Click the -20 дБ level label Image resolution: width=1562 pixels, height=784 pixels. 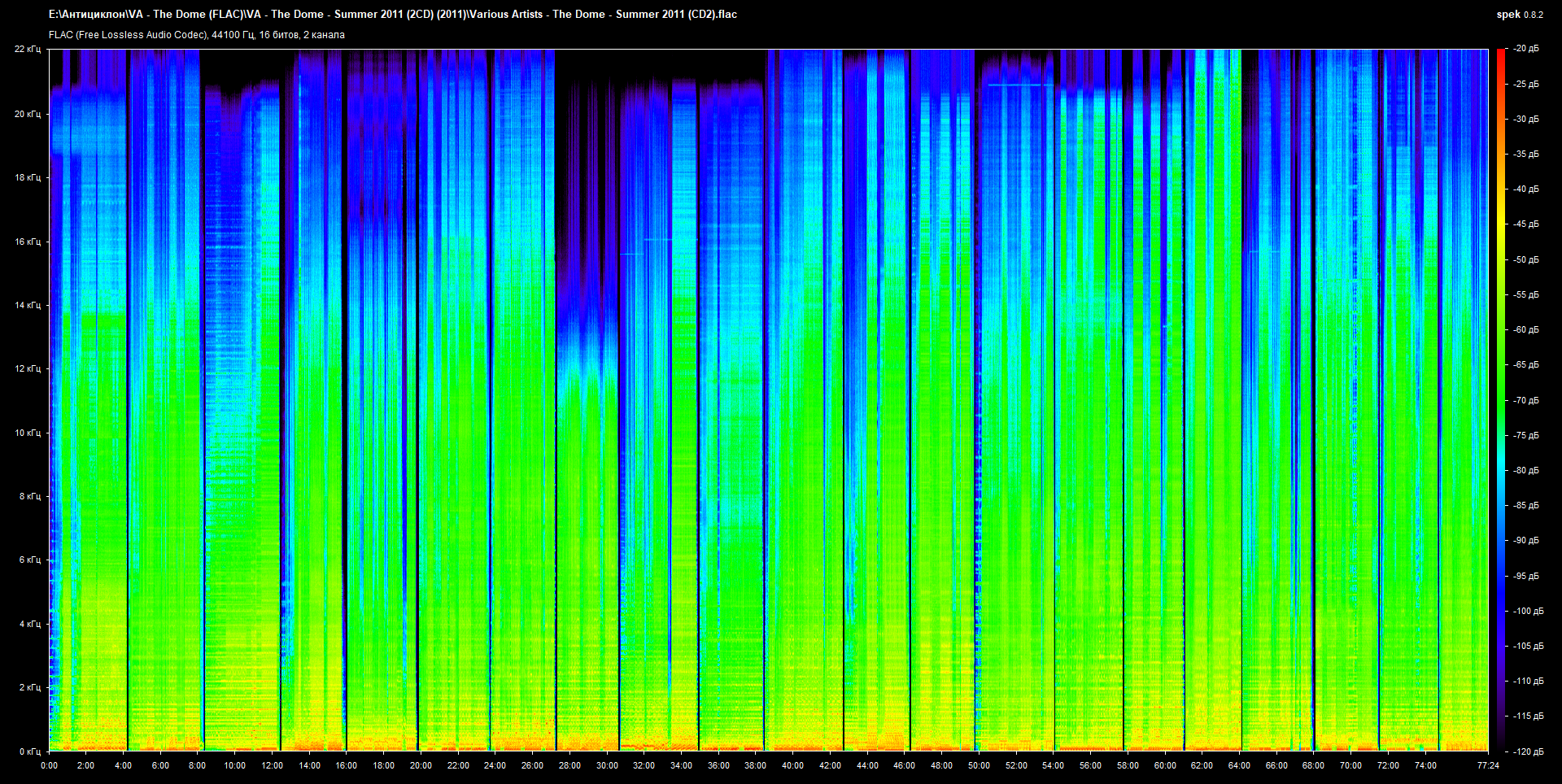pyautogui.click(x=1526, y=49)
